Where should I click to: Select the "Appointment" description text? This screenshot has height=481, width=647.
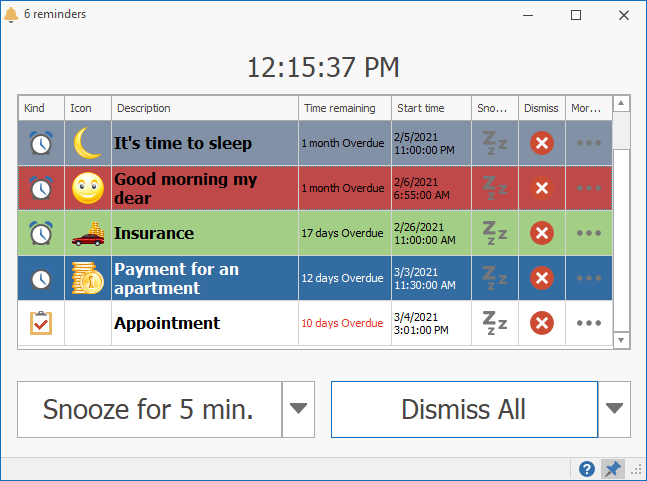click(167, 323)
